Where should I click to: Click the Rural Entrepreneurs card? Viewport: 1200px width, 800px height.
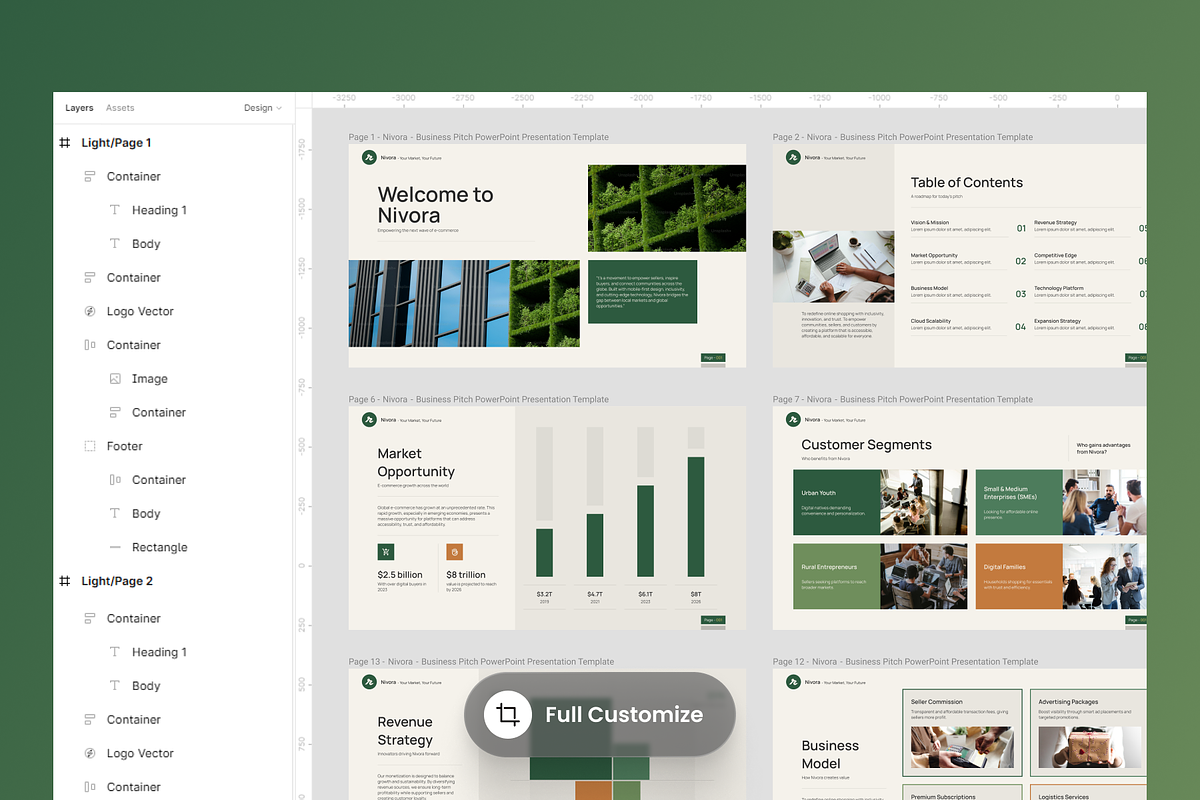pyautogui.click(x=836, y=576)
